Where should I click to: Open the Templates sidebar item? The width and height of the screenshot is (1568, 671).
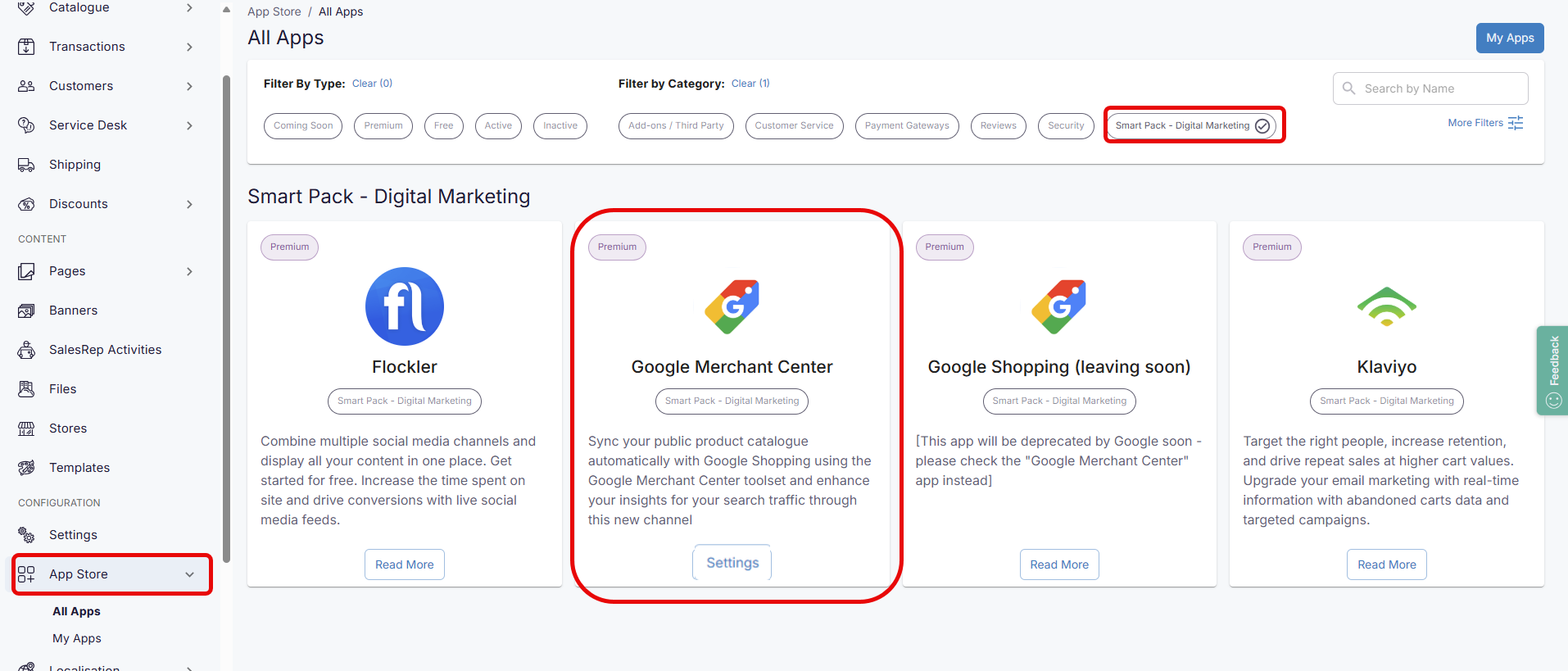79,468
